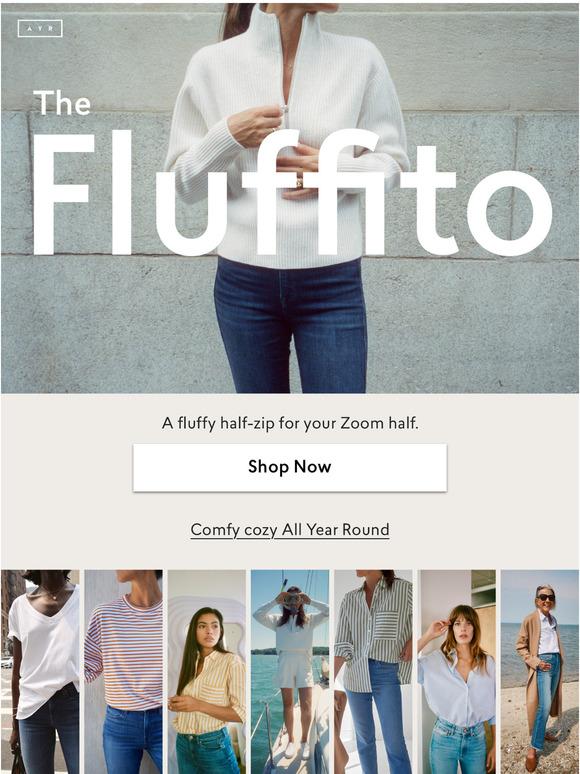This screenshot has height=774, width=580.
Task: Click the AYR logo in the corner
Action: point(40,29)
